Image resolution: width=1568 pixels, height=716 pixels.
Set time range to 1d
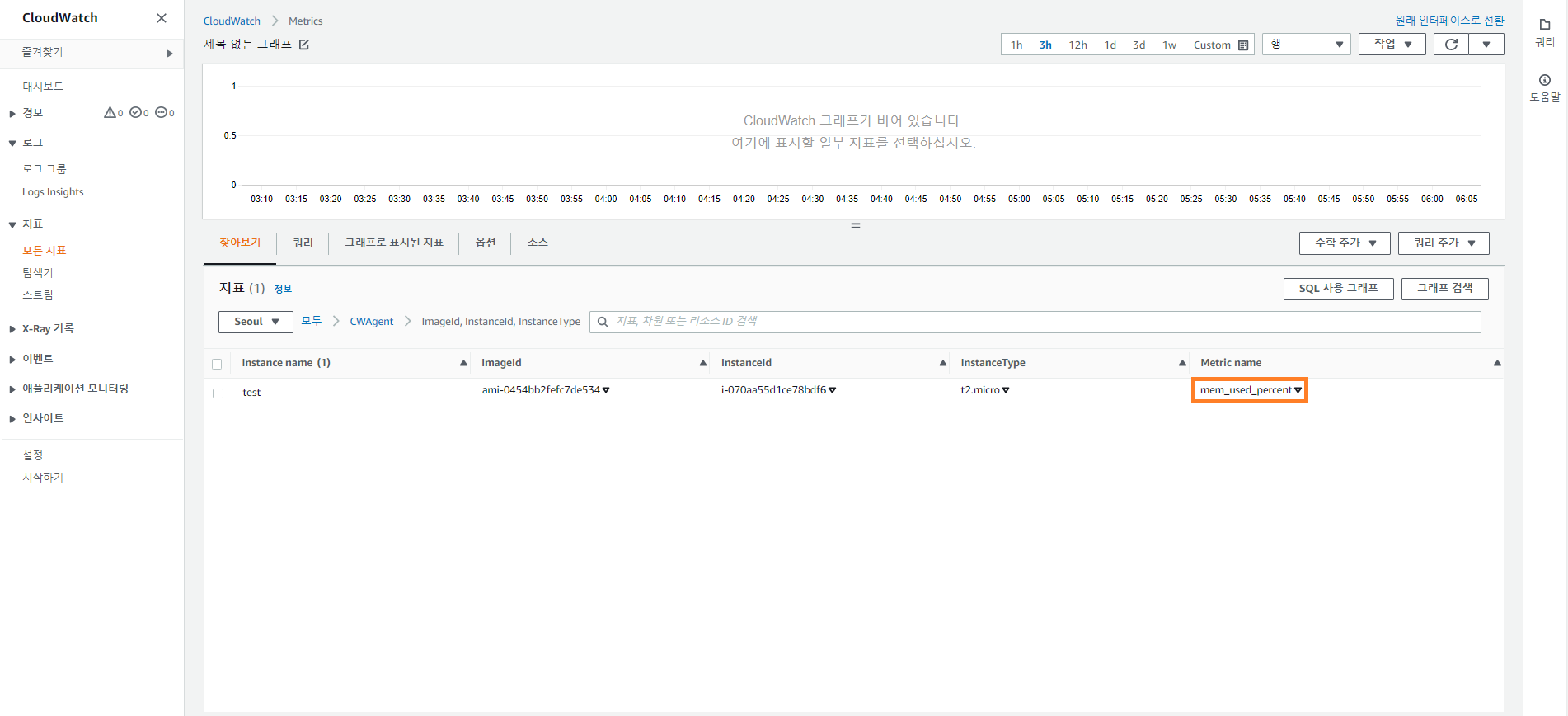[x=1110, y=45]
